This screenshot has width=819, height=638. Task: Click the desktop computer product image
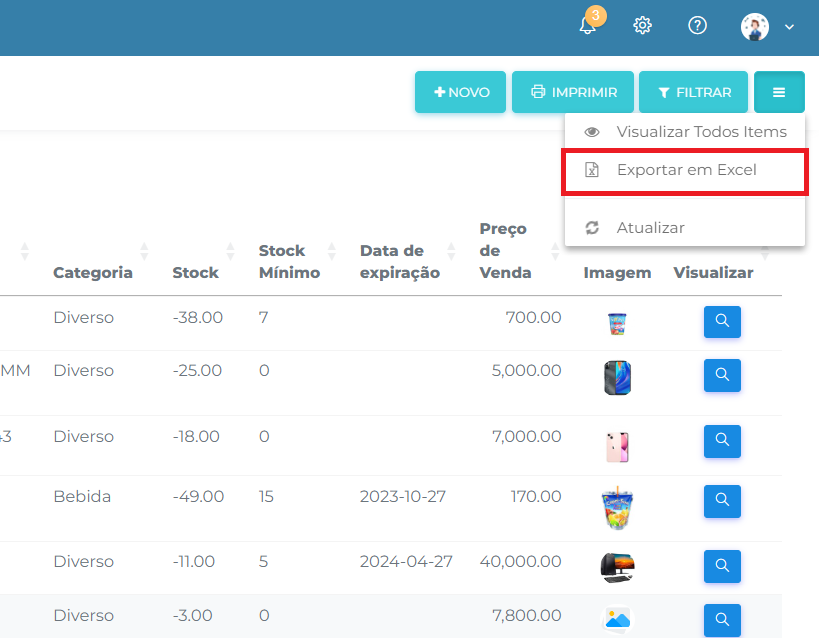coord(617,567)
